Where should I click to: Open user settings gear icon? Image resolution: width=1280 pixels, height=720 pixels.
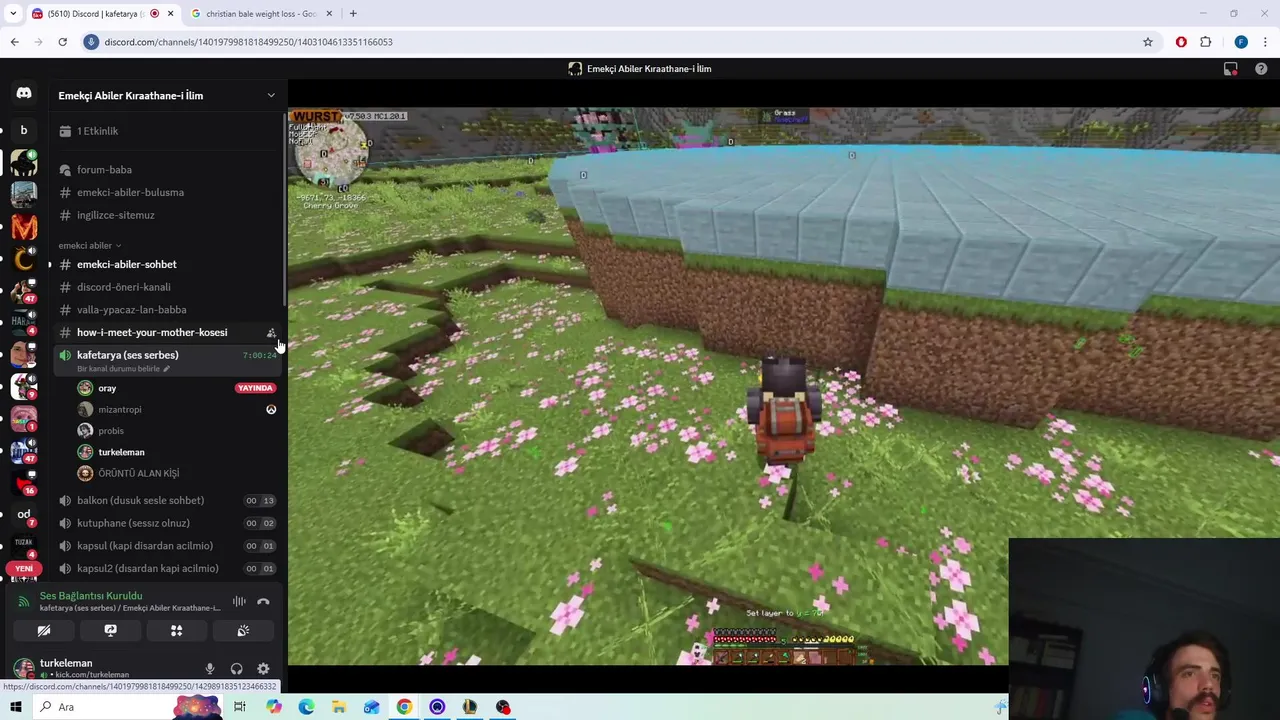[263, 669]
